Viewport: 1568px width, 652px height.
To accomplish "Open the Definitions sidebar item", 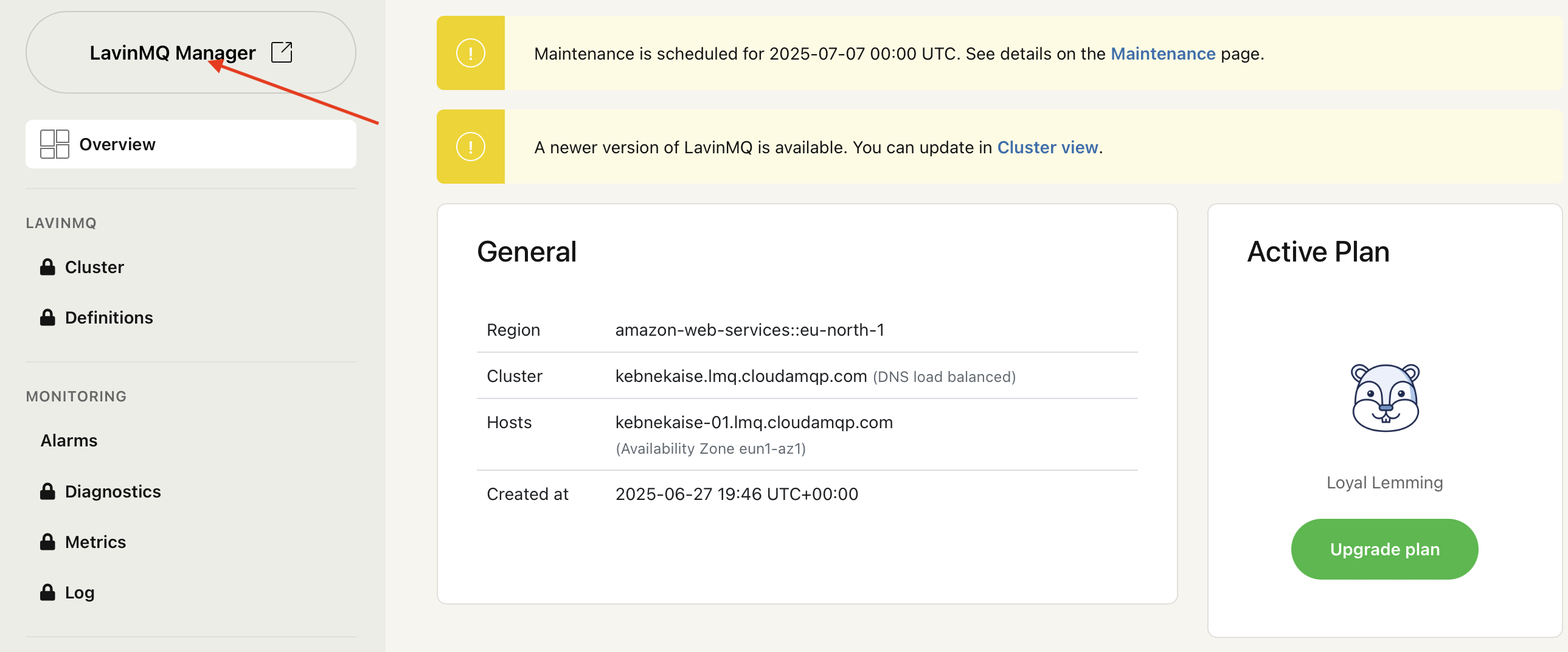I will click(x=109, y=317).
